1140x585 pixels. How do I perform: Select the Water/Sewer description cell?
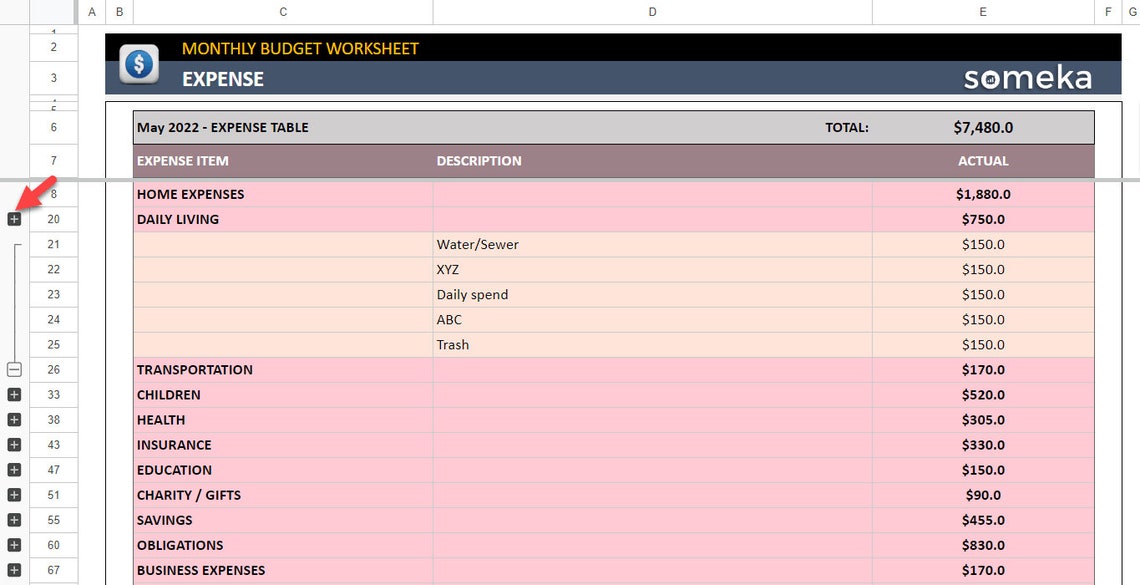click(652, 244)
